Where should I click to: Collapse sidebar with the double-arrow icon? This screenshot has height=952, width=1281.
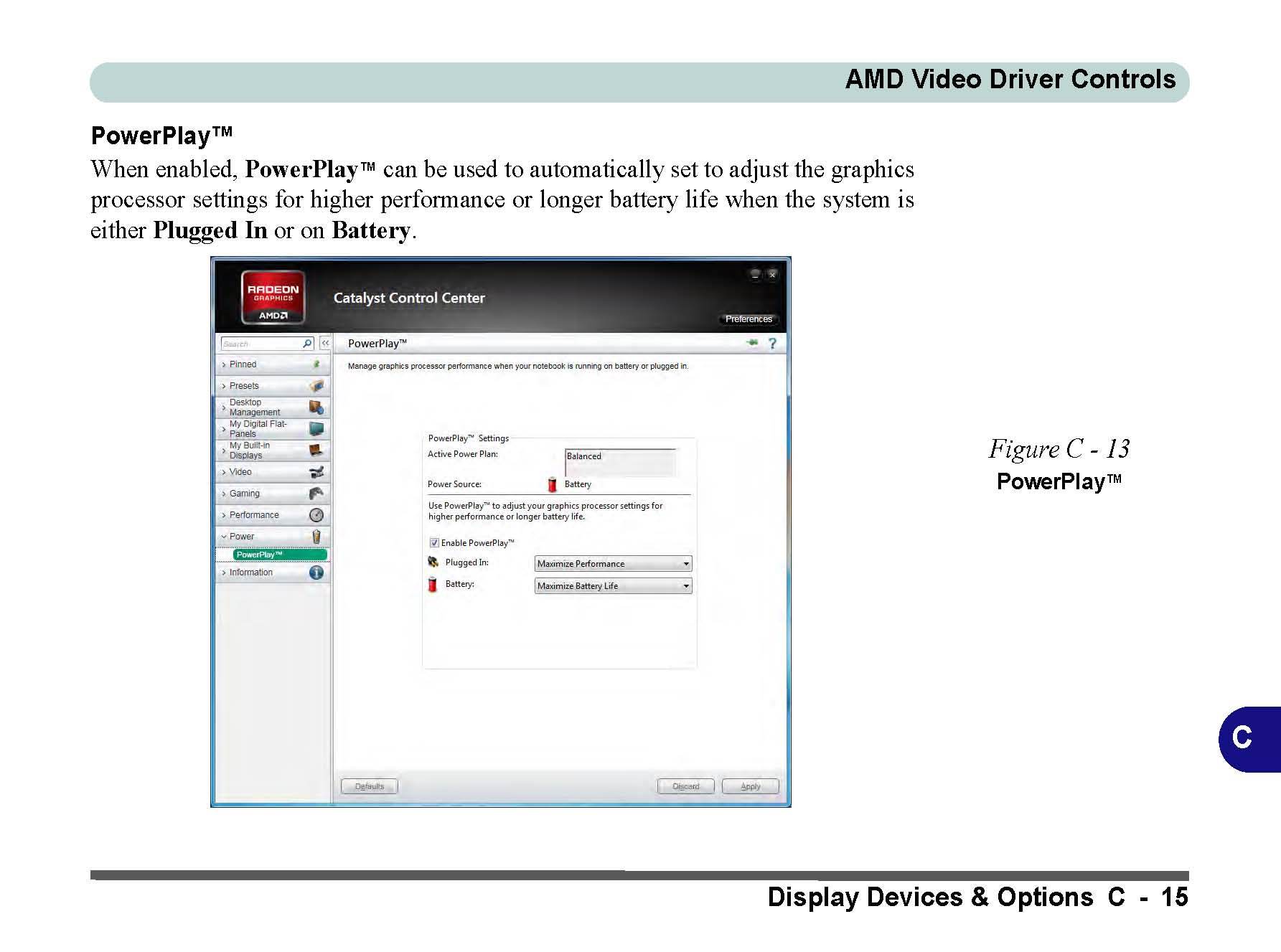[325, 344]
